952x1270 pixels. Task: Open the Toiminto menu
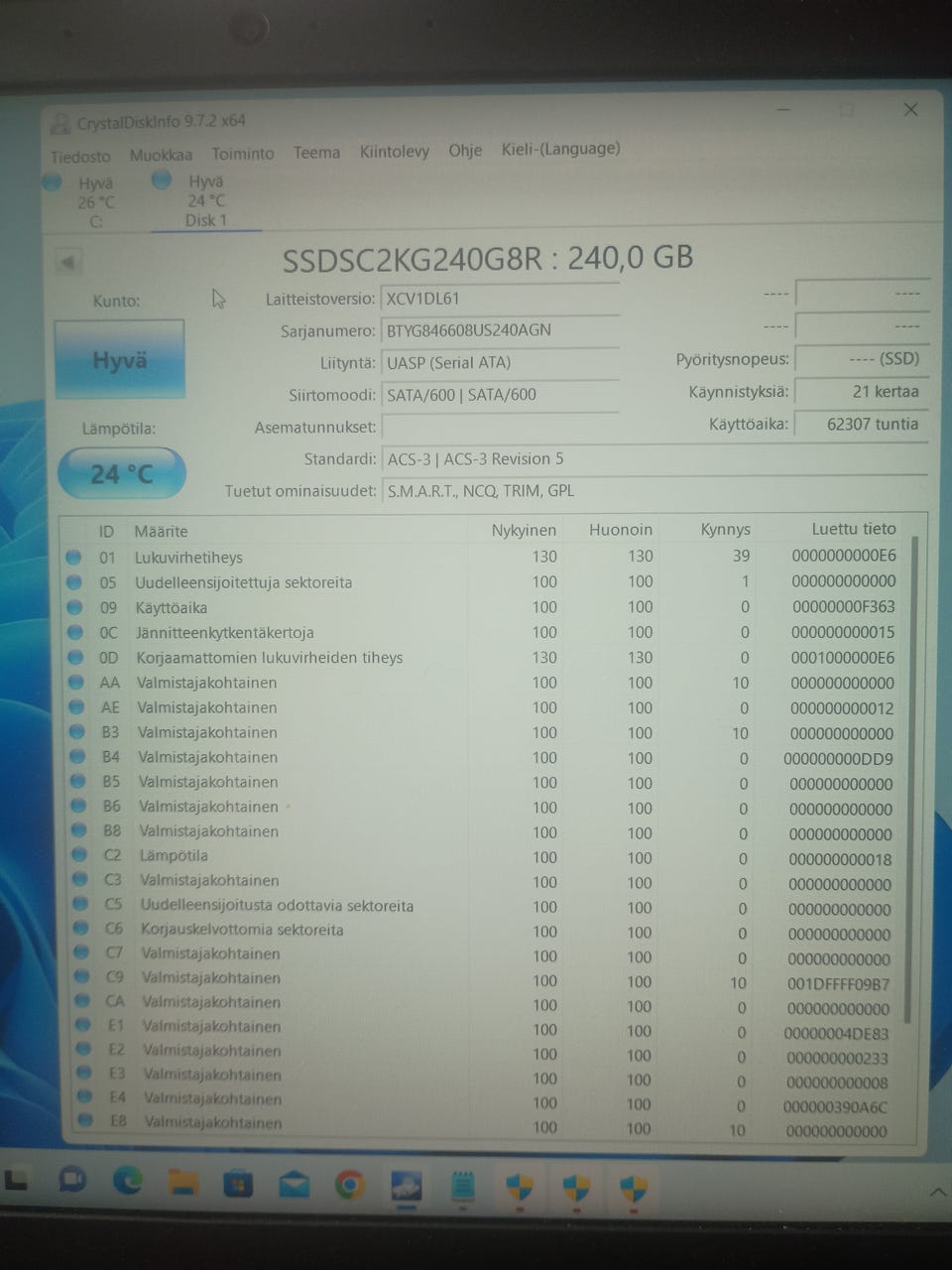(243, 154)
